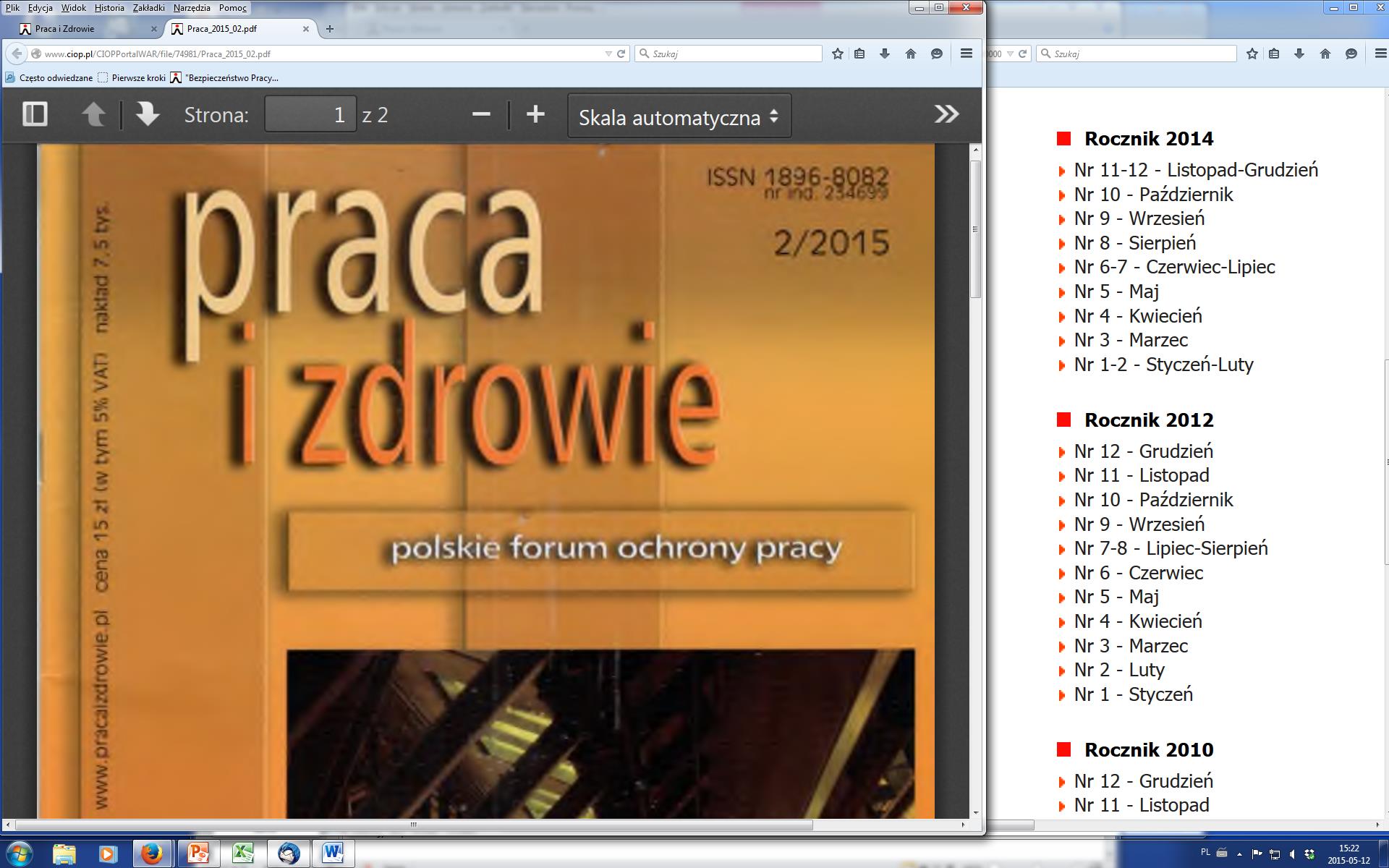Open the Plik menu
The width and height of the screenshot is (1389, 868).
12,8
